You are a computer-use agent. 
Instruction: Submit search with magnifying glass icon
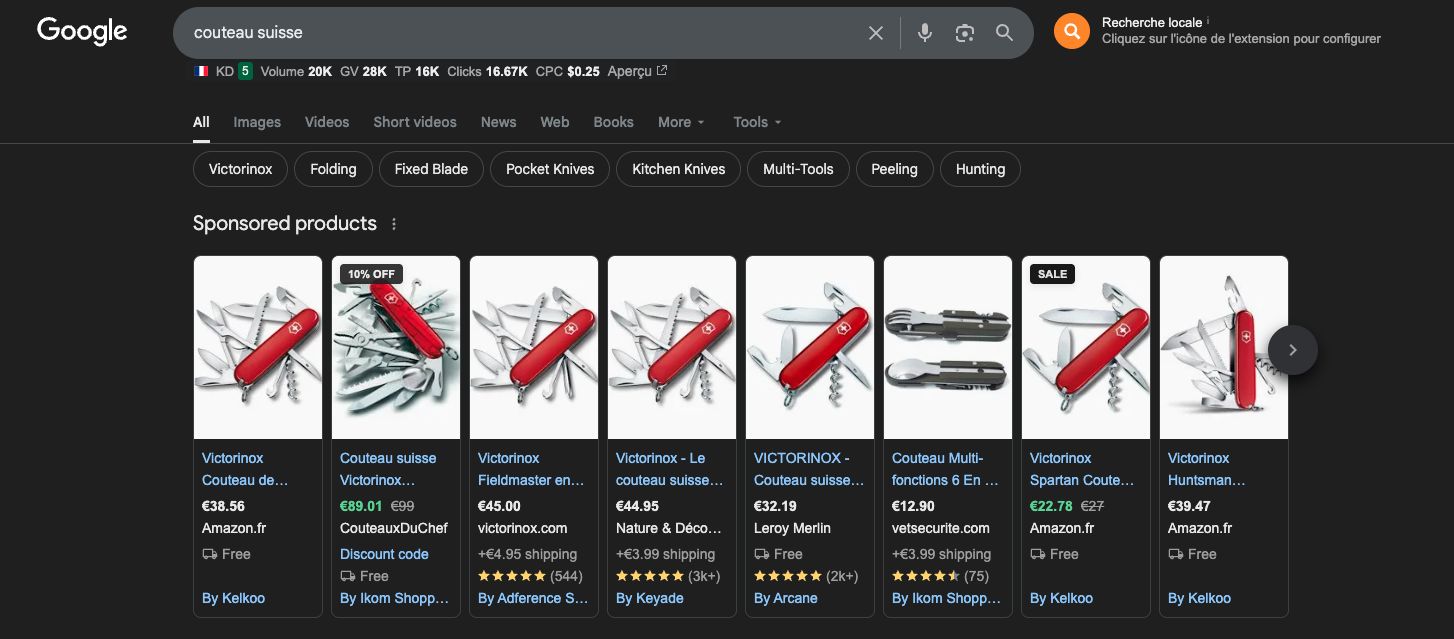pos(1004,33)
